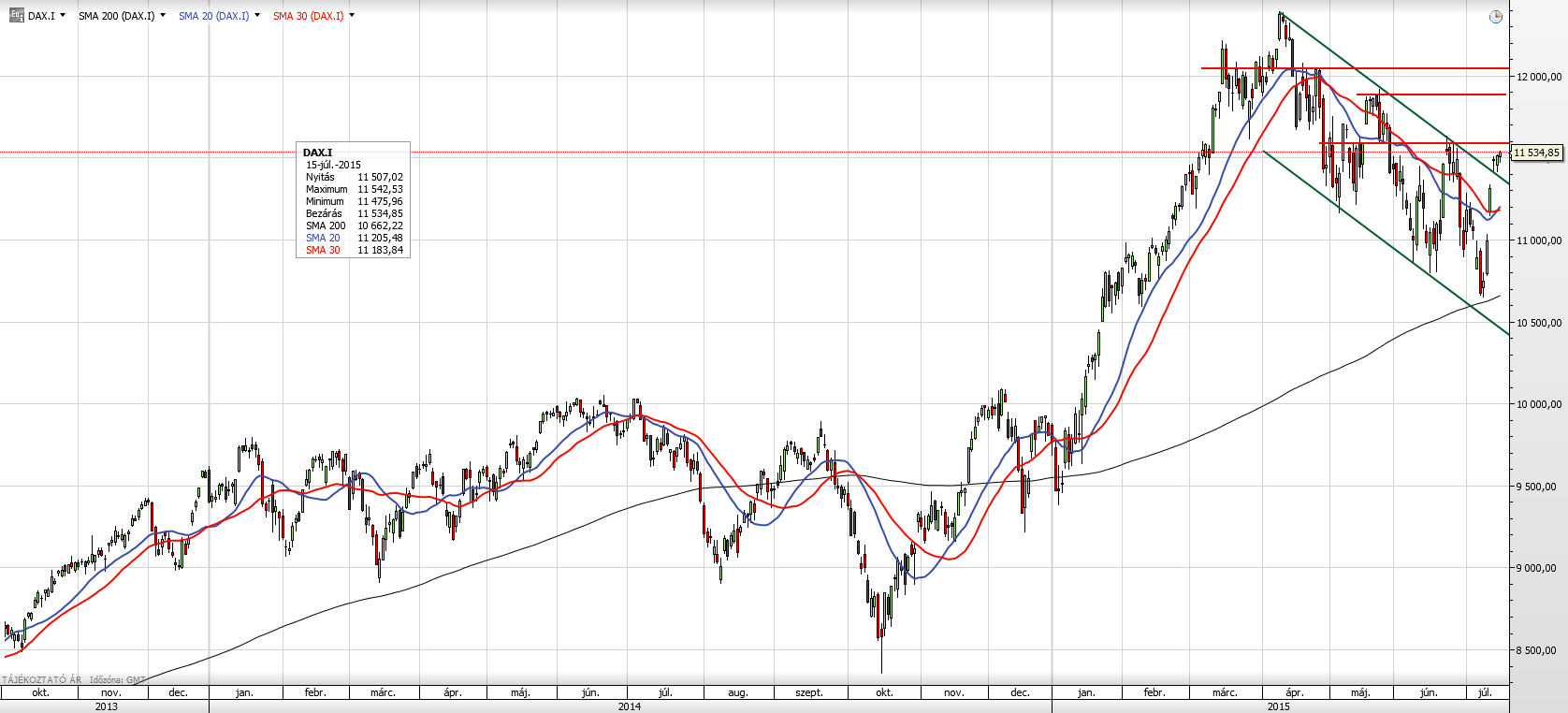1568x713 pixels.
Task: Click the Bezárás value 11 534,85 in the tooltip
Action: pyautogui.click(x=380, y=213)
